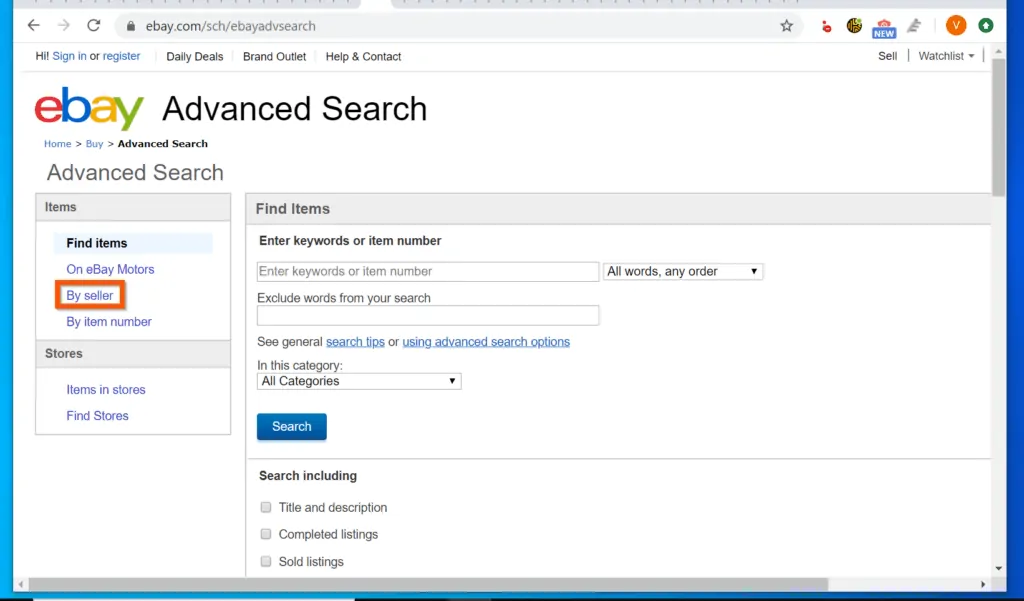Click the Sell link
This screenshot has width=1024, height=601.
pos(888,56)
